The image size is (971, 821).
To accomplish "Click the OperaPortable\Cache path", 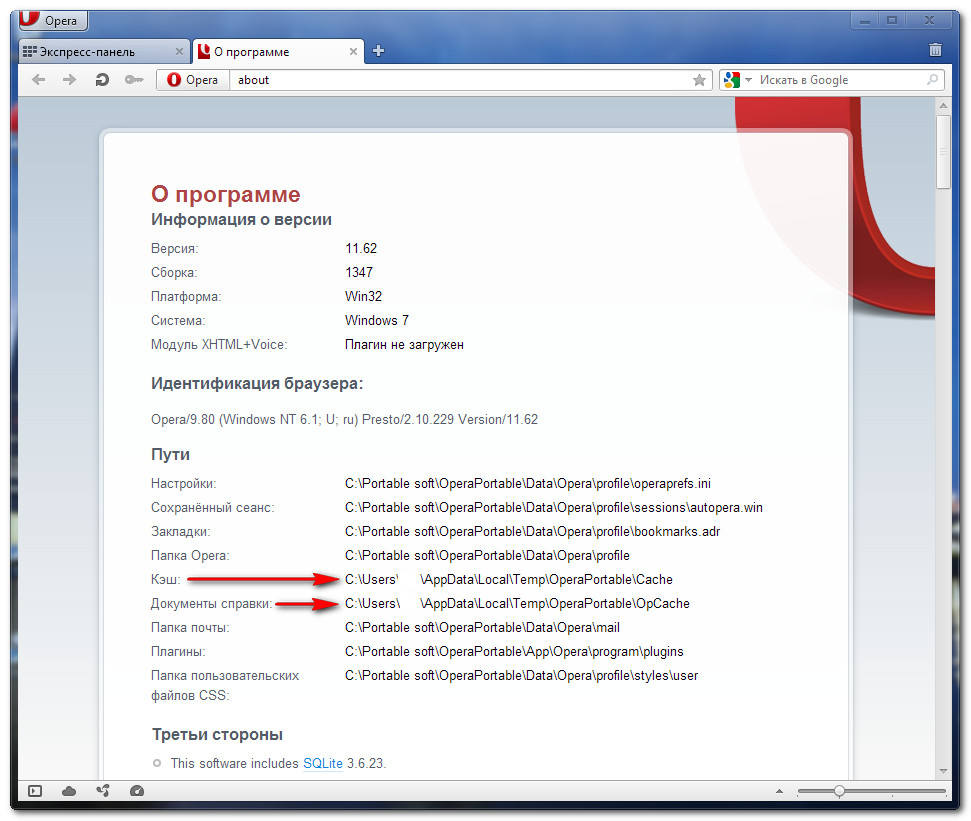I will (509, 580).
